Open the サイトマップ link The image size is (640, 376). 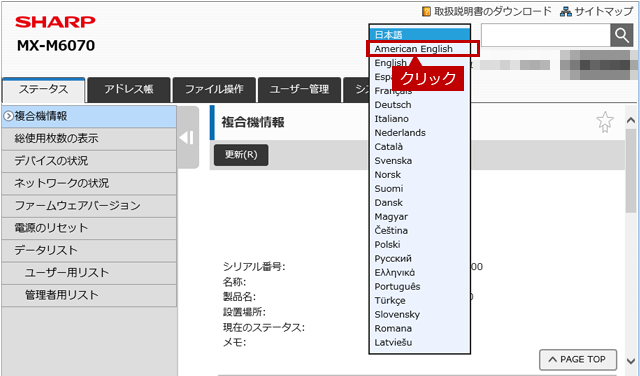(603, 11)
